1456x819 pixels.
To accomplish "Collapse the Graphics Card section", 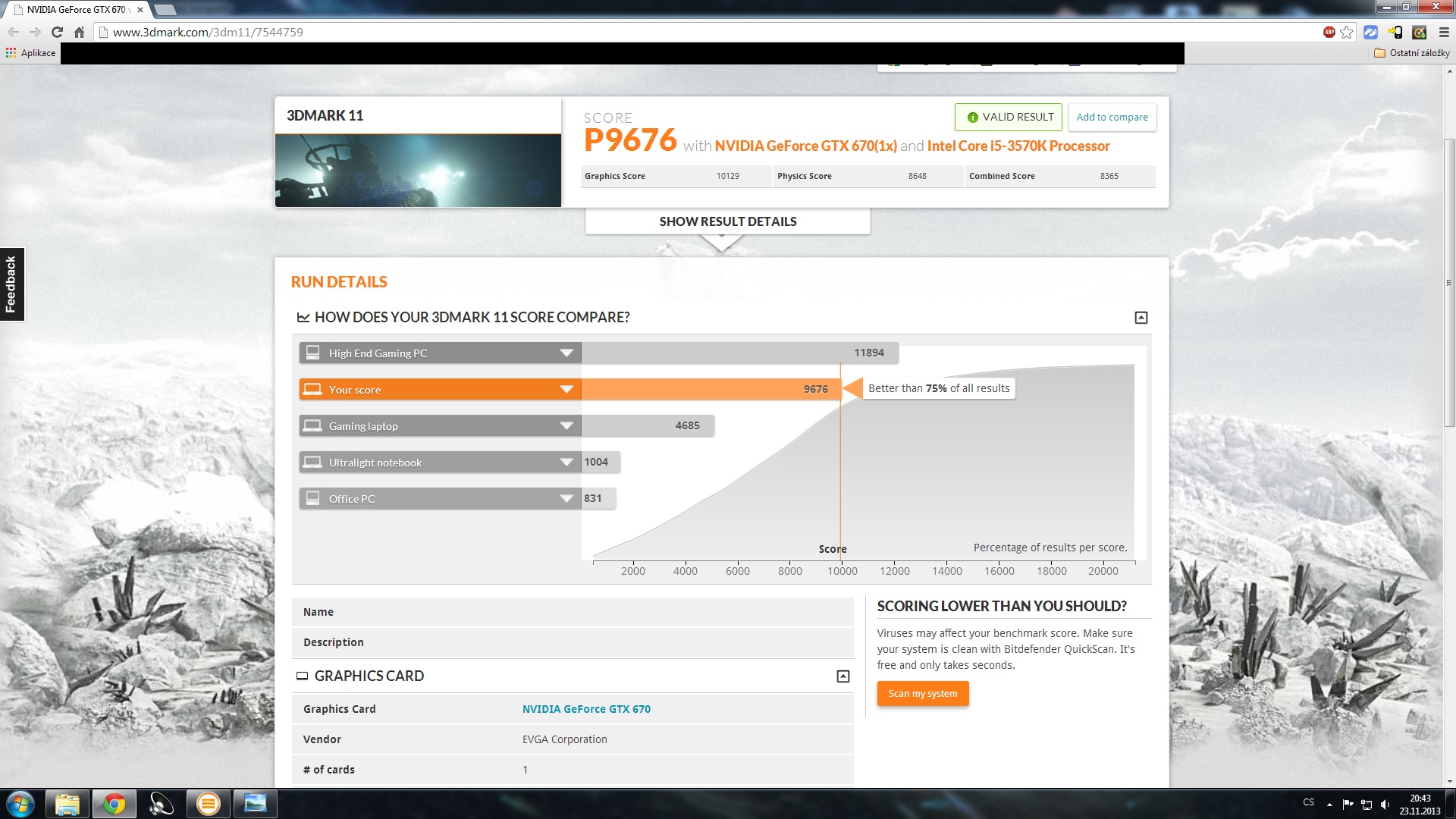I will (843, 676).
